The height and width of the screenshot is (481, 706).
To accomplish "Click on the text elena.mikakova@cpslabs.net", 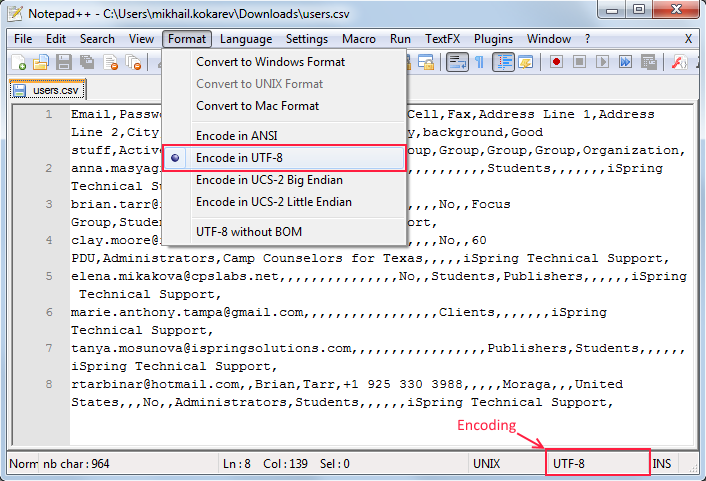I will pyautogui.click(x=175, y=276).
